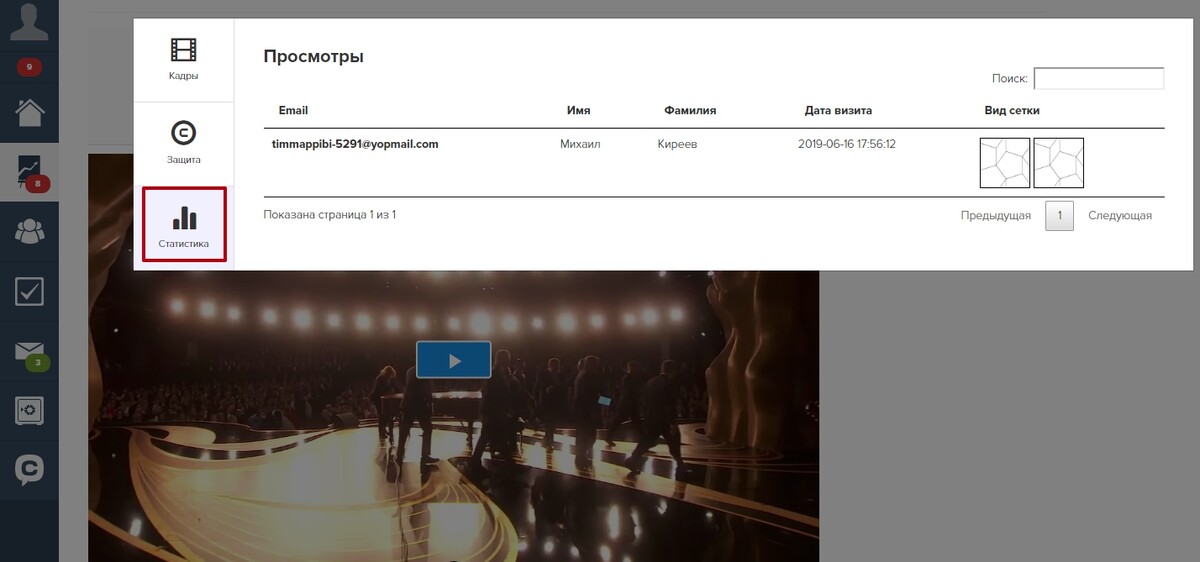This screenshot has width=1200, height=562.
Task: Click the red notification badge showing 9
Action: point(29,68)
